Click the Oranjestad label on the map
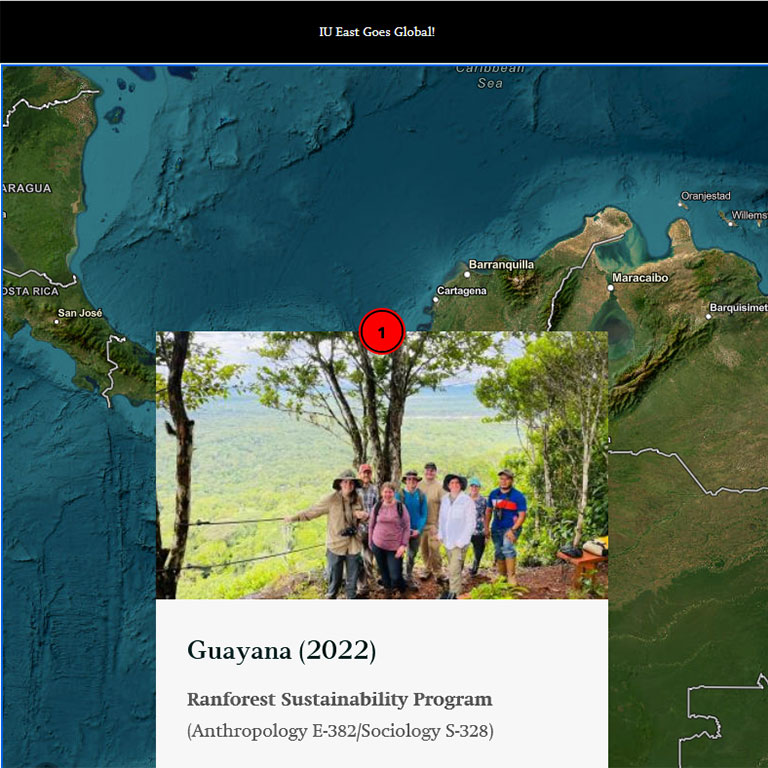This screenshot has height=768, width=768. tap(706, 196)
